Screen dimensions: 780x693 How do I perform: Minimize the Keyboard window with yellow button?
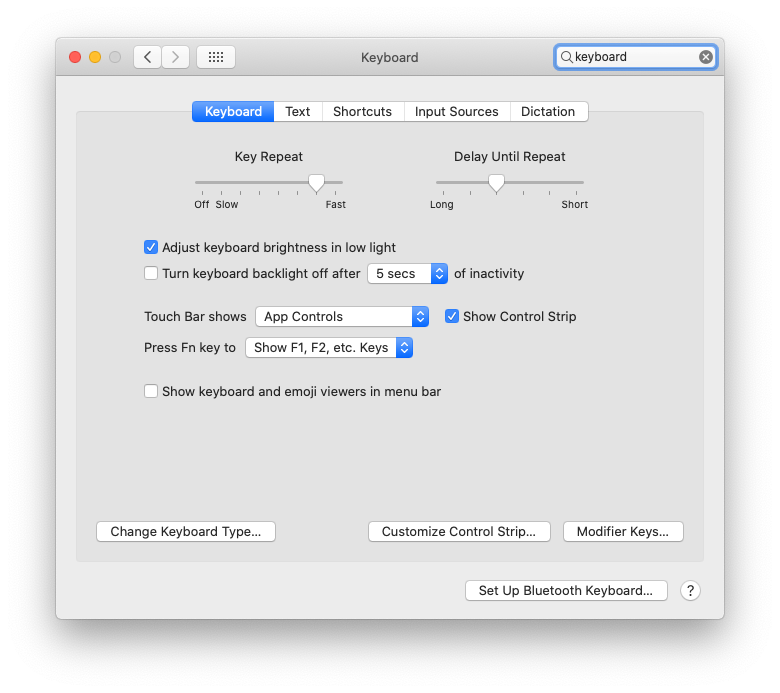(x=95, y=57)
